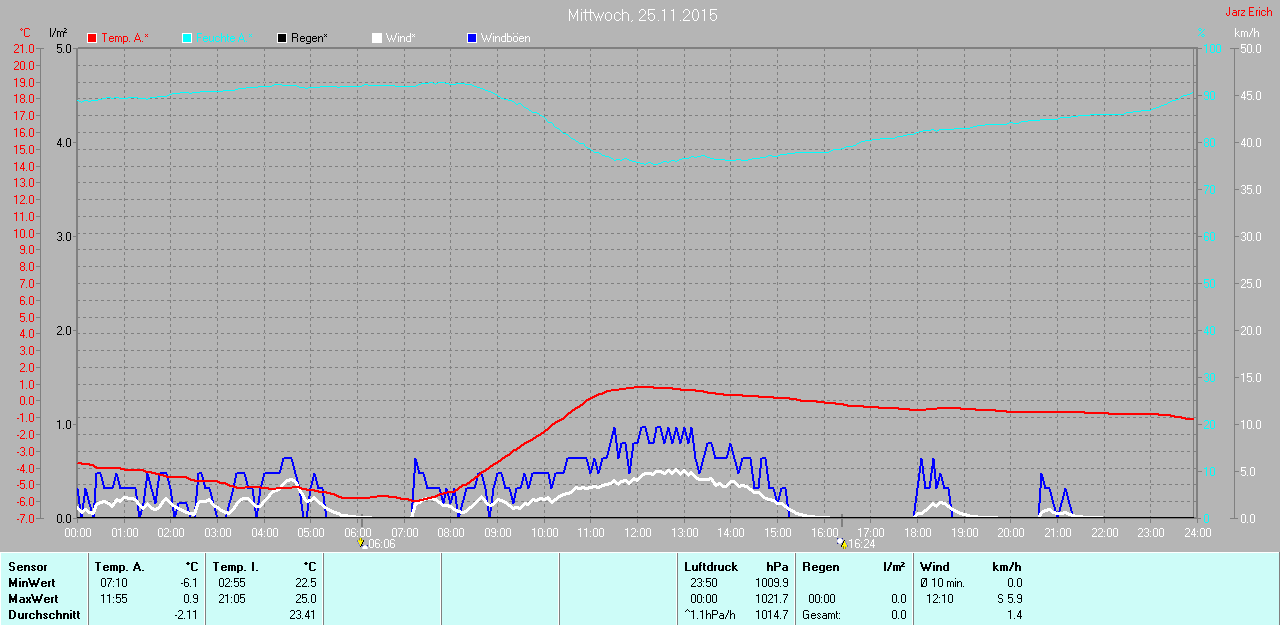Click the black Regen legend square
The height and width of the screenshot is (625, 1280).
[283, 38]
